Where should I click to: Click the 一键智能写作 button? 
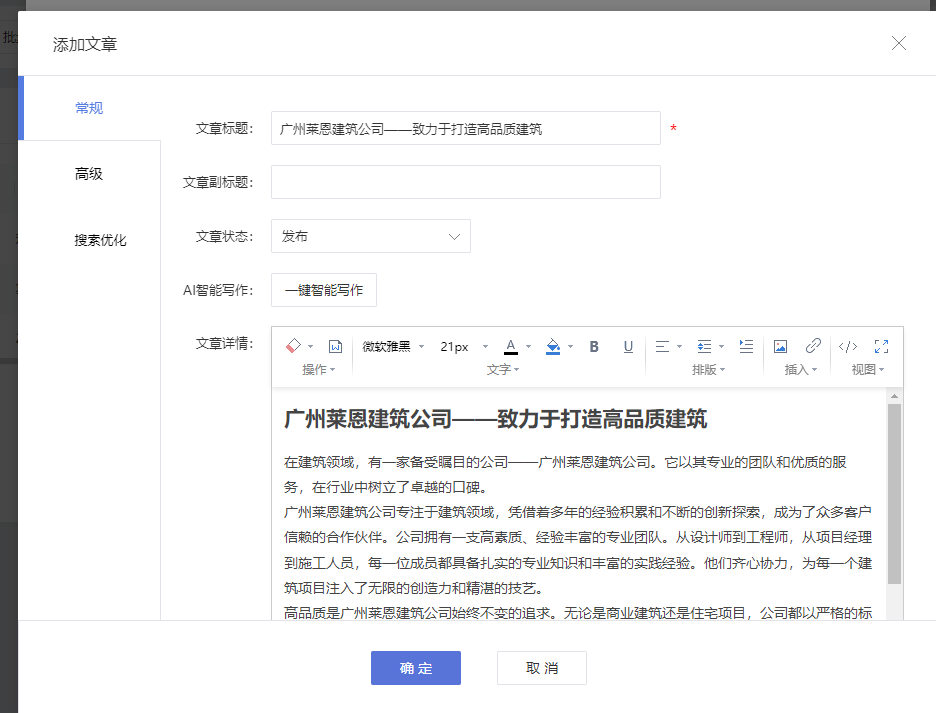[324, 290]
